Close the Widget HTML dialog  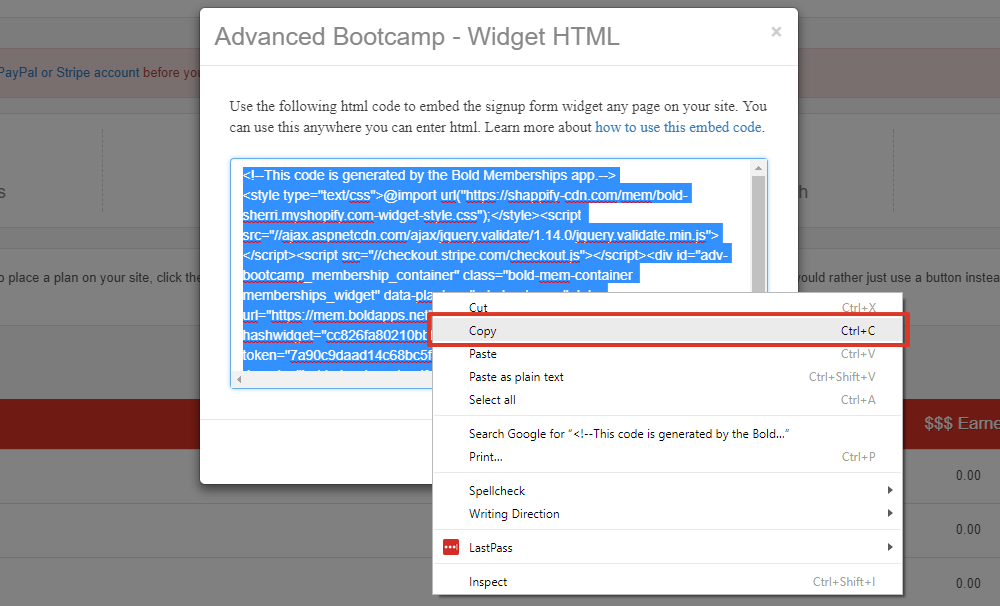(776, 32)
